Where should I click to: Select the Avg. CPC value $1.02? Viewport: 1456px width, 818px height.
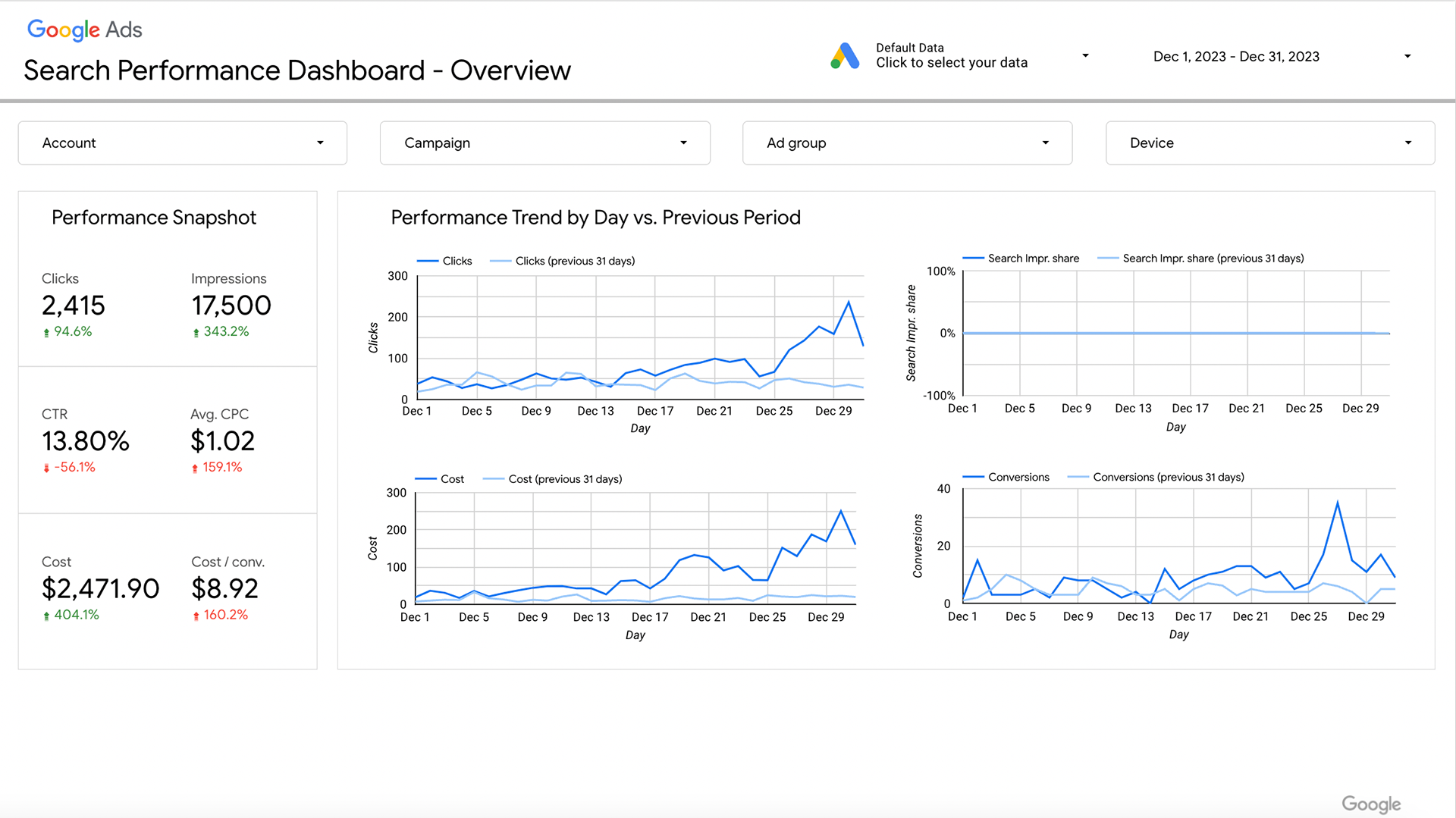pyautogui.click(x=223, y=441)
